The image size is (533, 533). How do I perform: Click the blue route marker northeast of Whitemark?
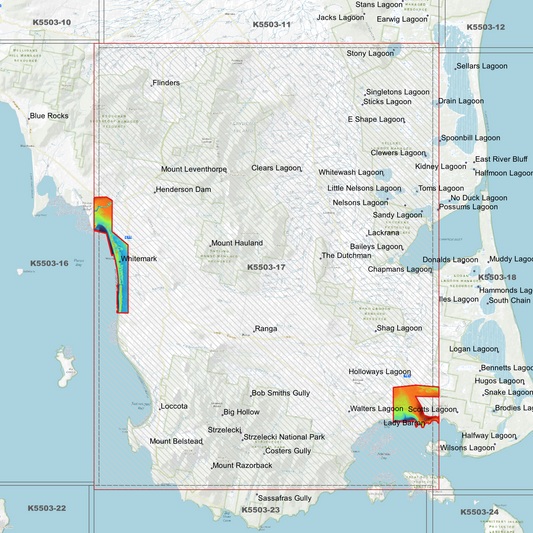coord(128,237)
